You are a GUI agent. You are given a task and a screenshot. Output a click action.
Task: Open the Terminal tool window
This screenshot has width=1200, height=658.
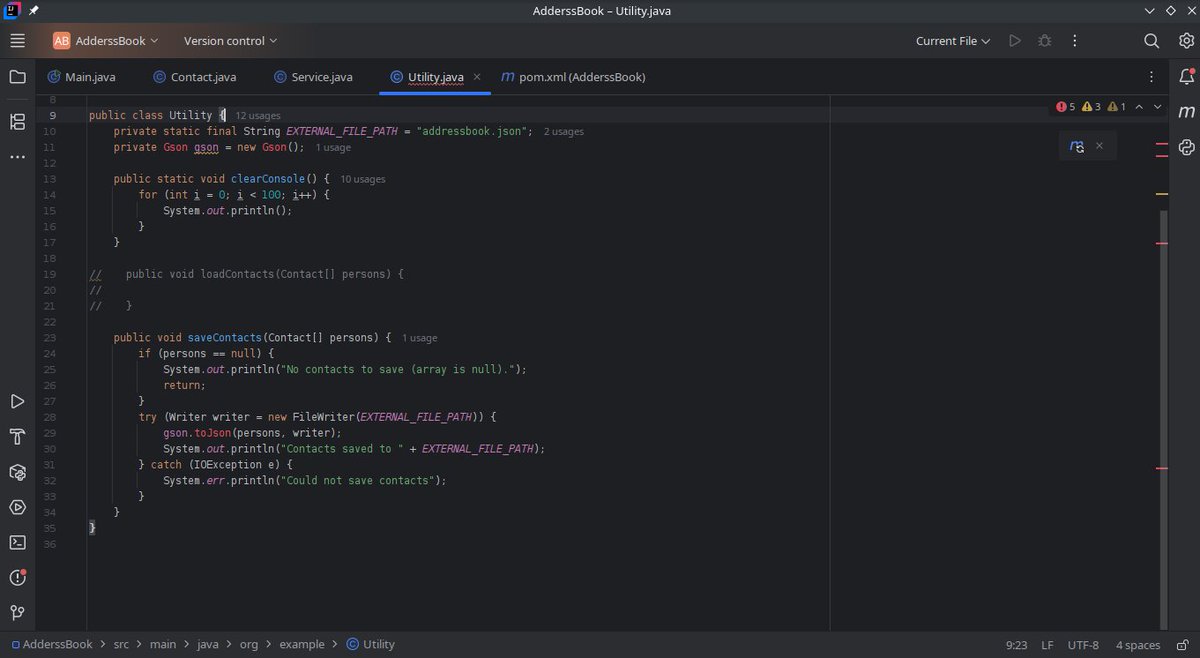coord(17,542)
